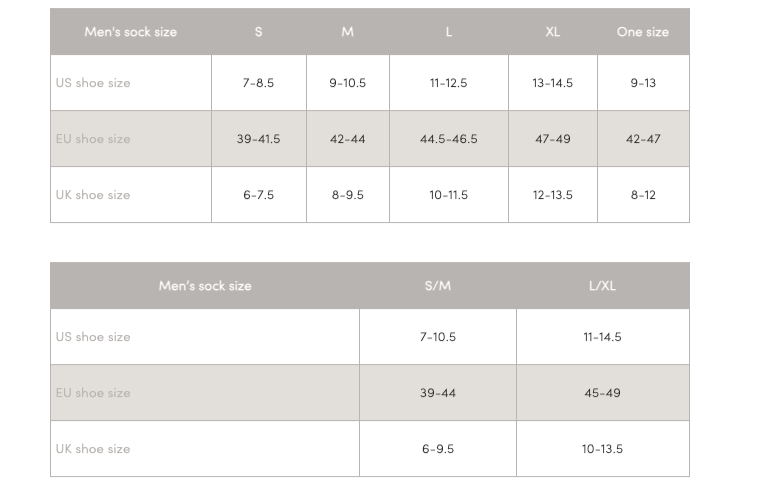
Task: Click the XL column header
Action: pos(553,32)
